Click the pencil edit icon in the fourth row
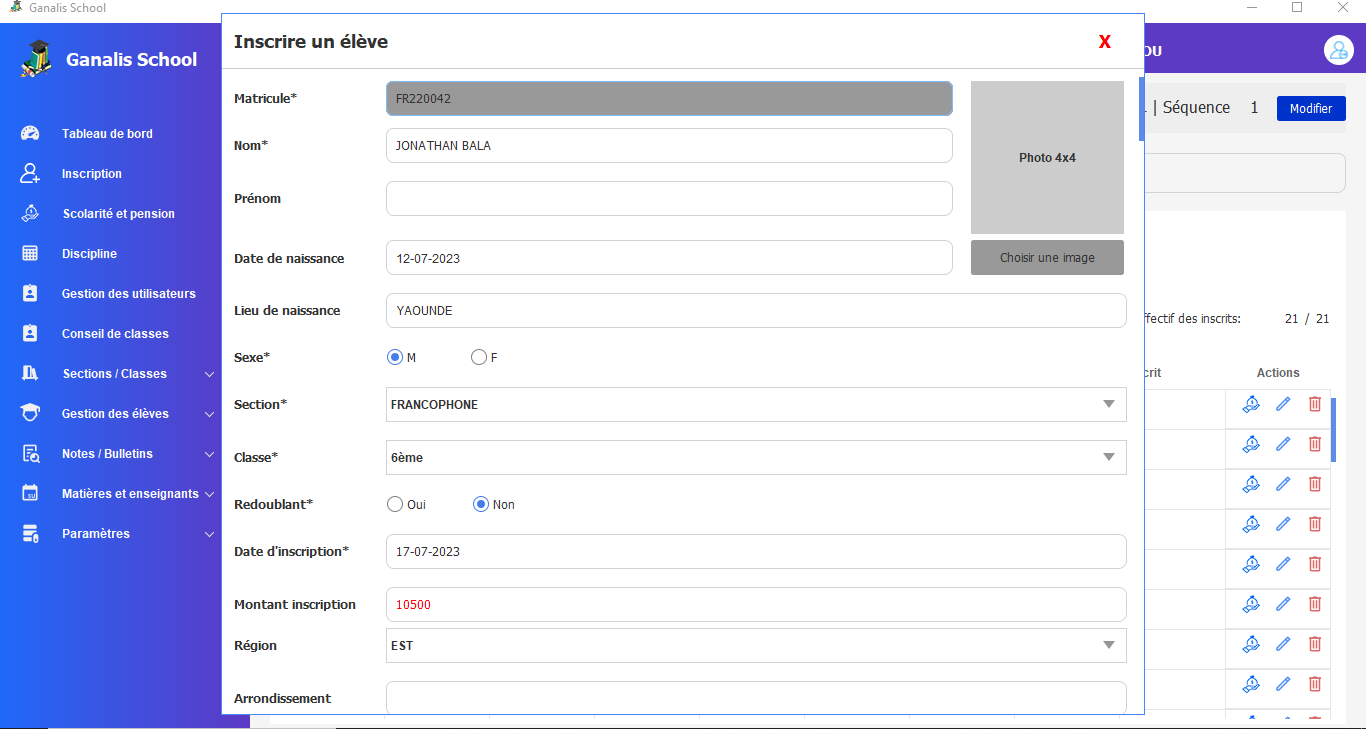Viewport: 1366px width, 729px height. [1283, 524]
